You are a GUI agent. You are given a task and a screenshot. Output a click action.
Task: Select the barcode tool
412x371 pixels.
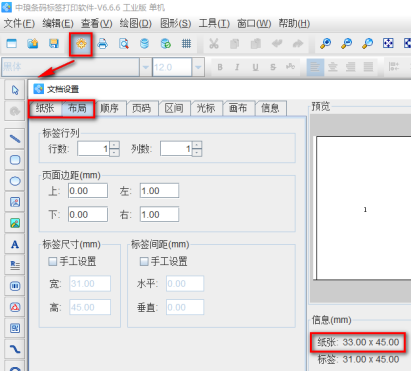15,286
